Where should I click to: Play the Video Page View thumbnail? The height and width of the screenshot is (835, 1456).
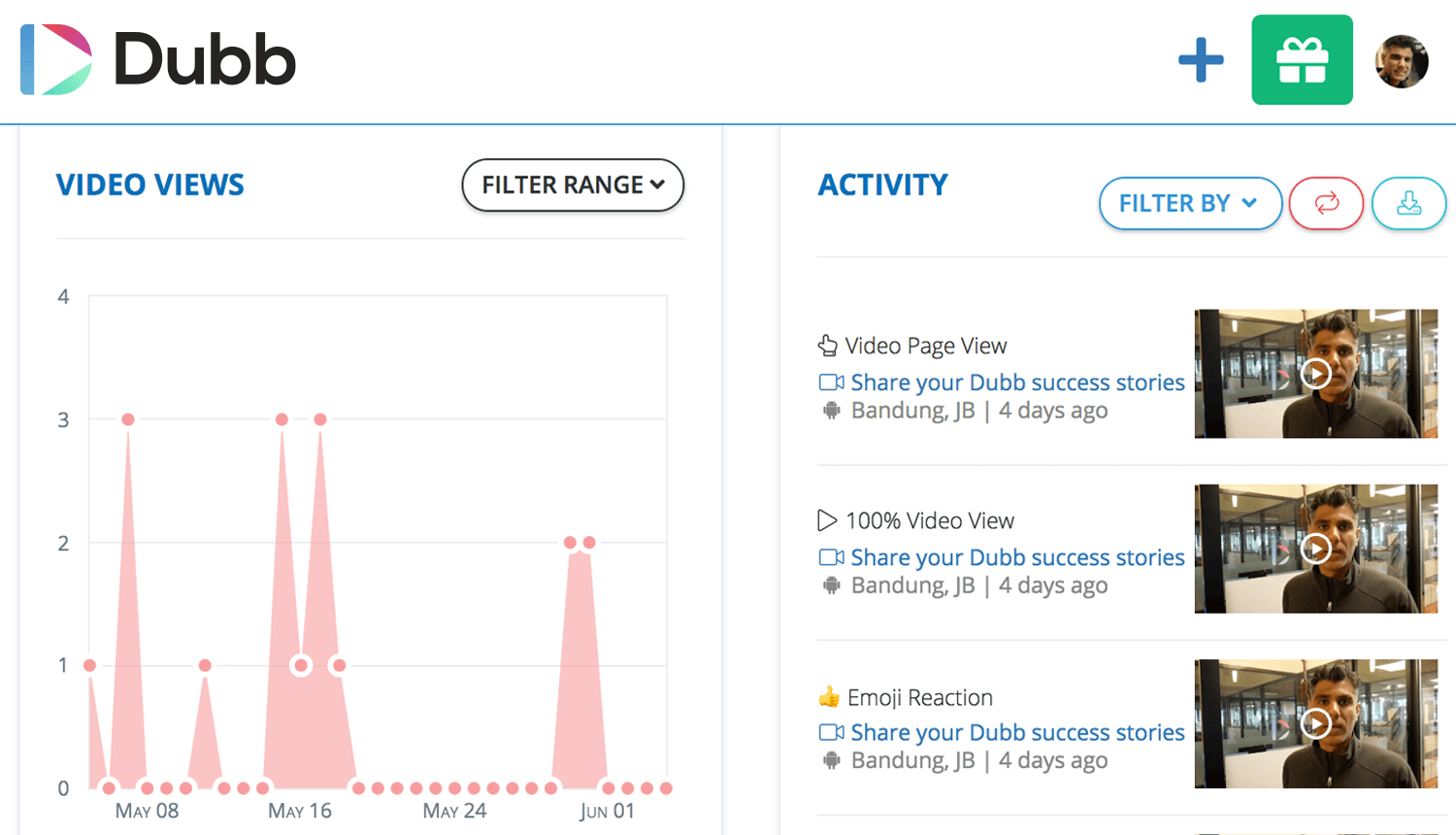[x=1315, y=374]
